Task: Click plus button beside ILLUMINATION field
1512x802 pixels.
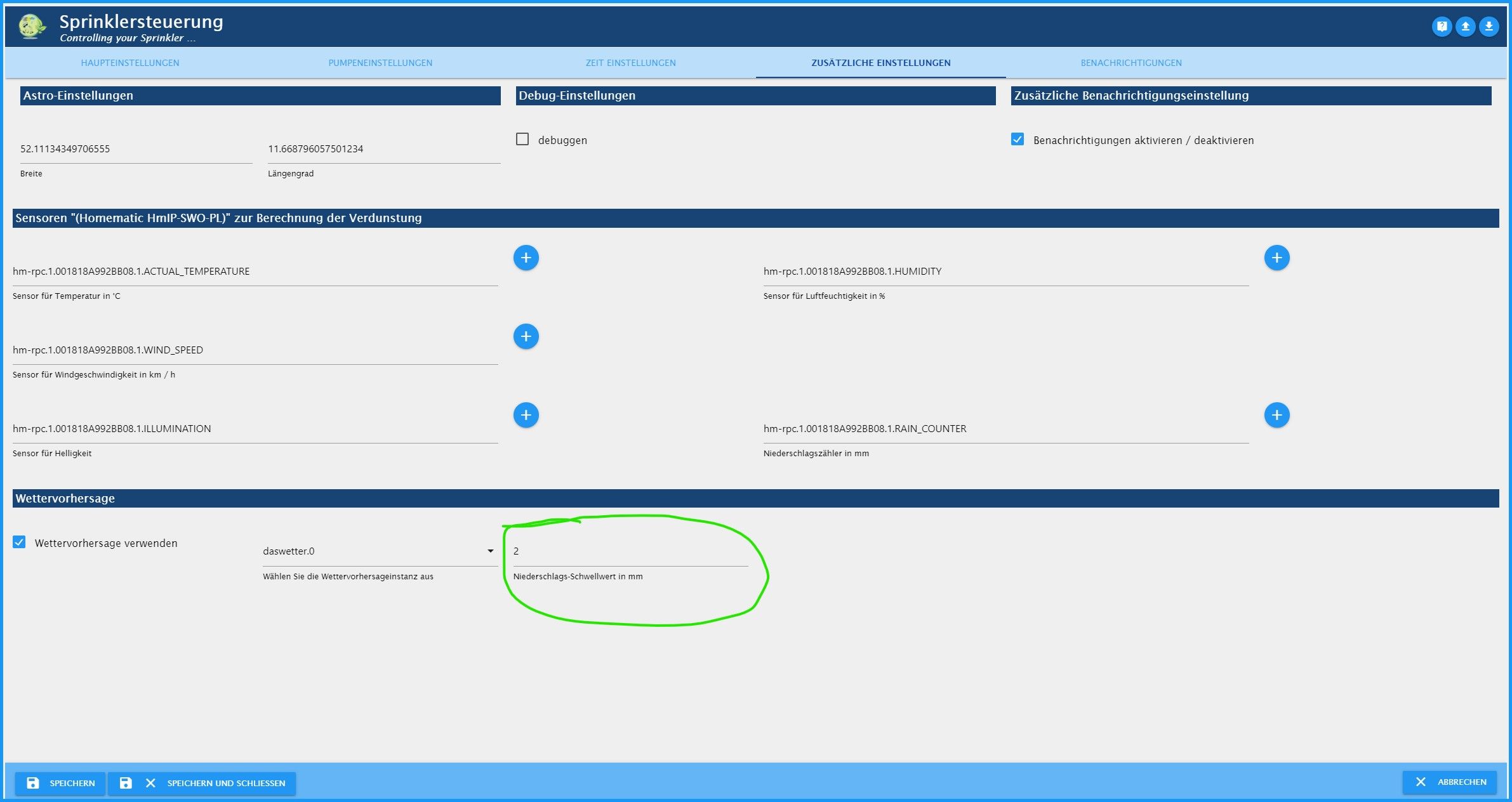Action: (x=526, y=415)
